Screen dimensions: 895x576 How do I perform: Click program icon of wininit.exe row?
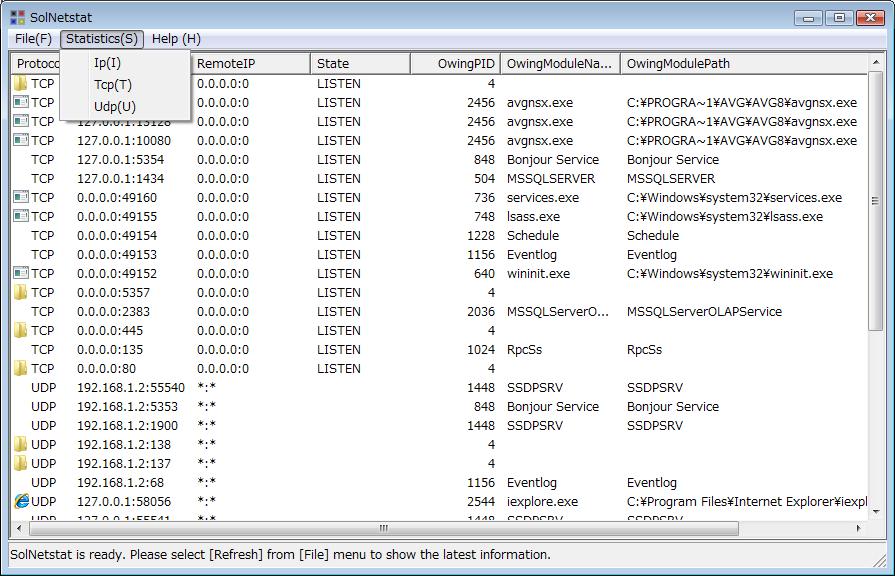(x=21, y=273)
